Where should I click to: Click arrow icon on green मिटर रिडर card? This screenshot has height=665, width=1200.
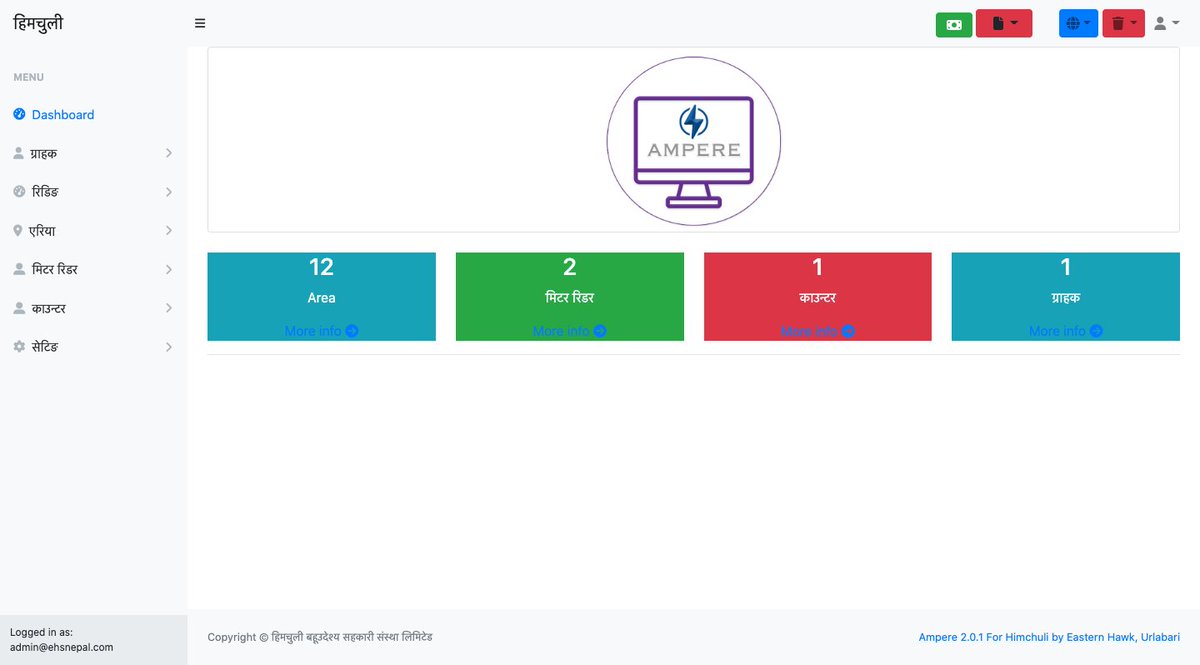point(600,331)
